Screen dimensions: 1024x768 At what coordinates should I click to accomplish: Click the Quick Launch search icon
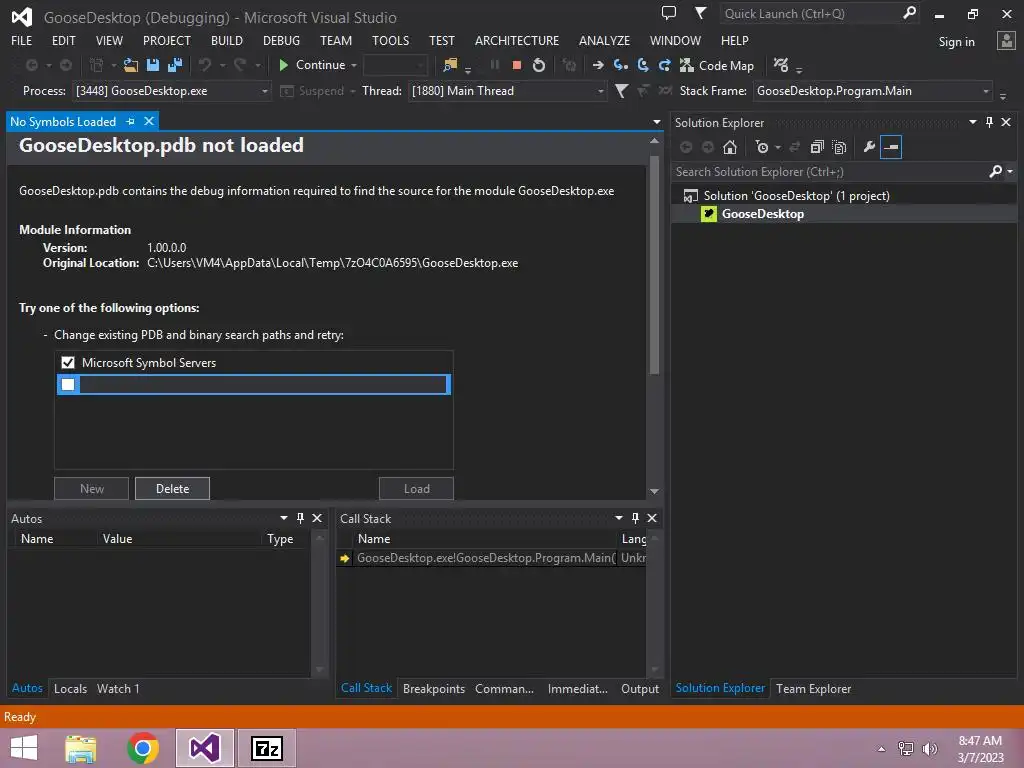909,13
